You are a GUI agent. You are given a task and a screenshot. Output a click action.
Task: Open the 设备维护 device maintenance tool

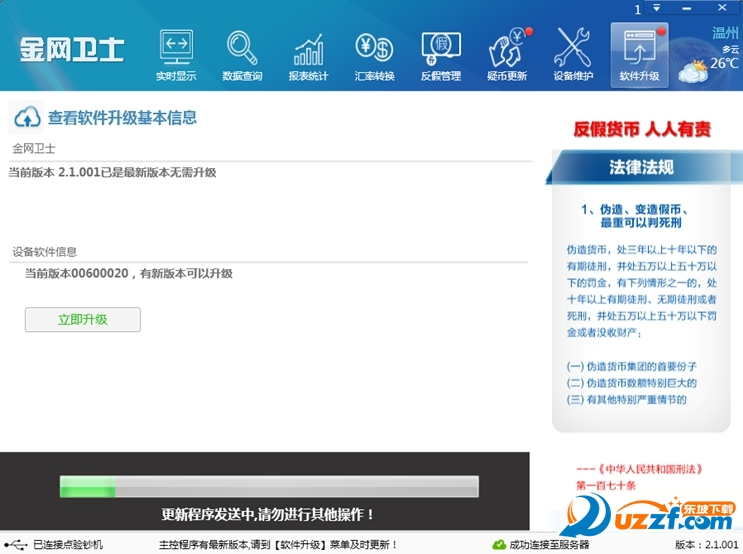573,55
